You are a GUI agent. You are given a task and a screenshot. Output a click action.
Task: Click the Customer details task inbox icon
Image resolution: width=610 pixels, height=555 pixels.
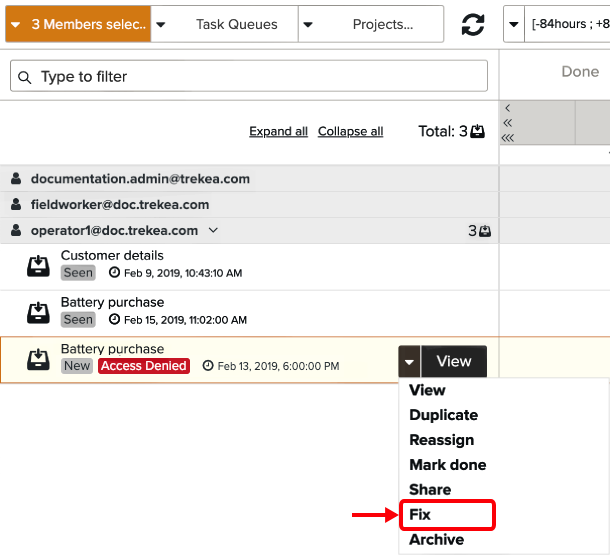tap(38, 265)
